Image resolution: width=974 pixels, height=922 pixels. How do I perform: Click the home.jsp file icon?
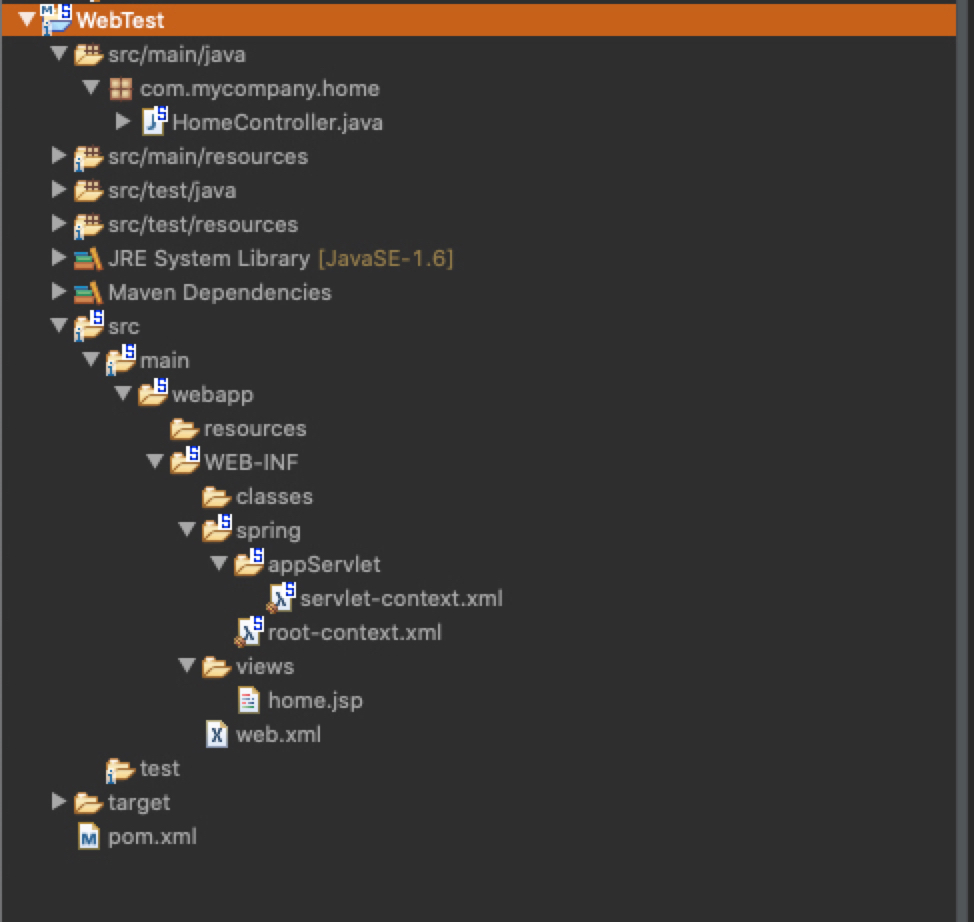(249, 700)
